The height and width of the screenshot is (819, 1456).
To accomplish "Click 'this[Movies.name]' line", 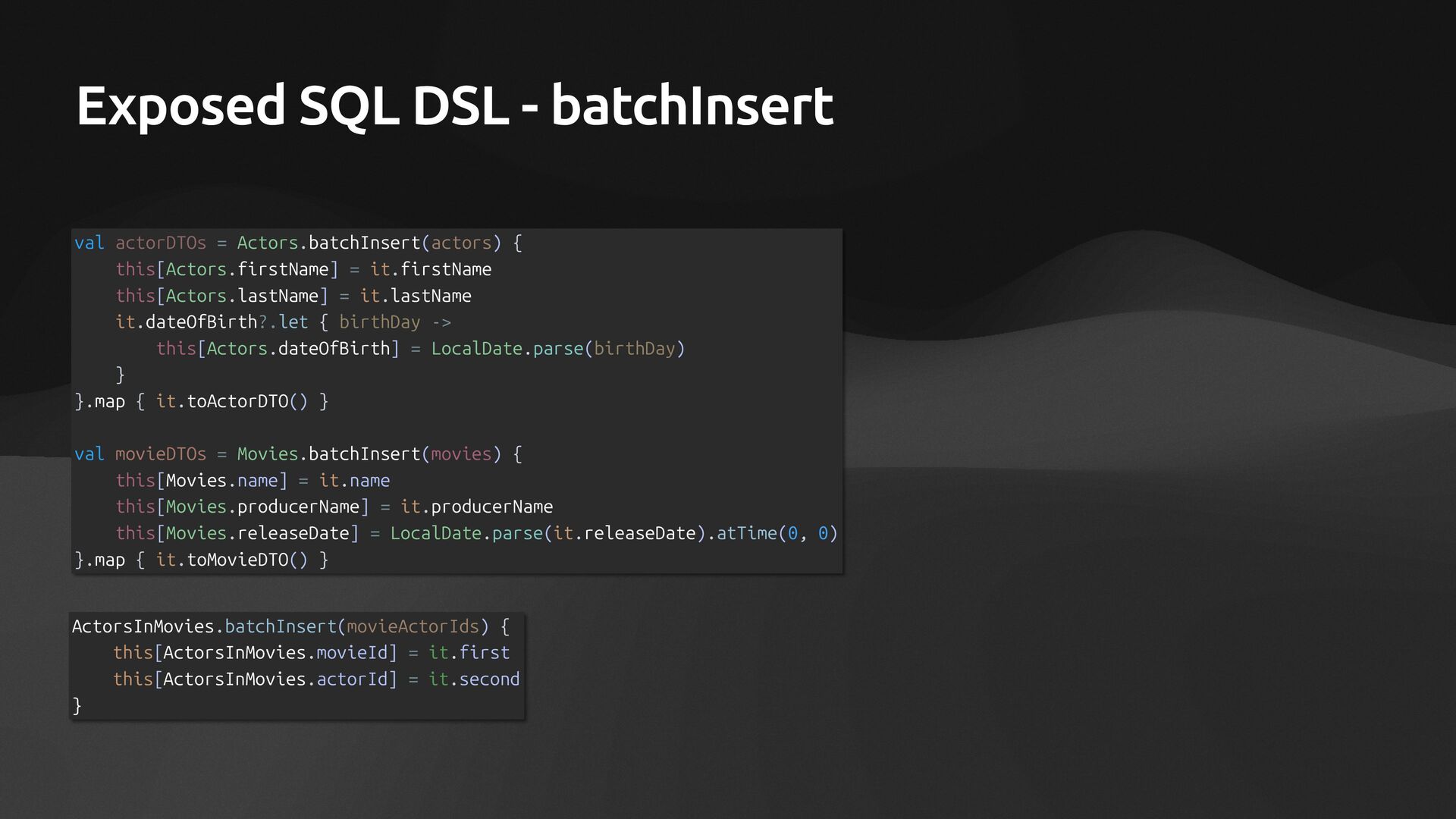I will 201,481.
